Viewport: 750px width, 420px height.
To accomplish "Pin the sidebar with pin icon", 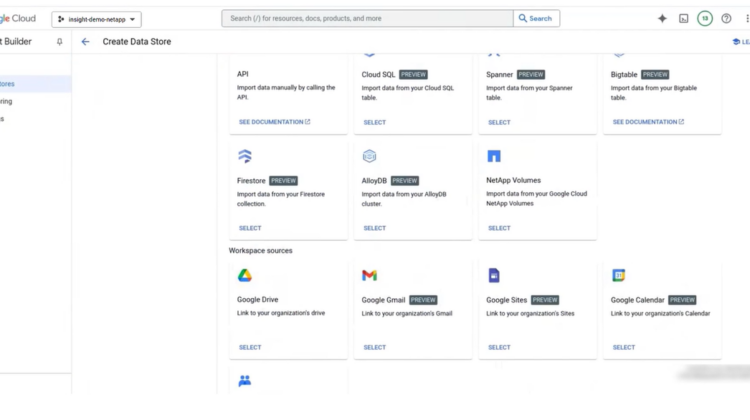I will click(59, 42).
